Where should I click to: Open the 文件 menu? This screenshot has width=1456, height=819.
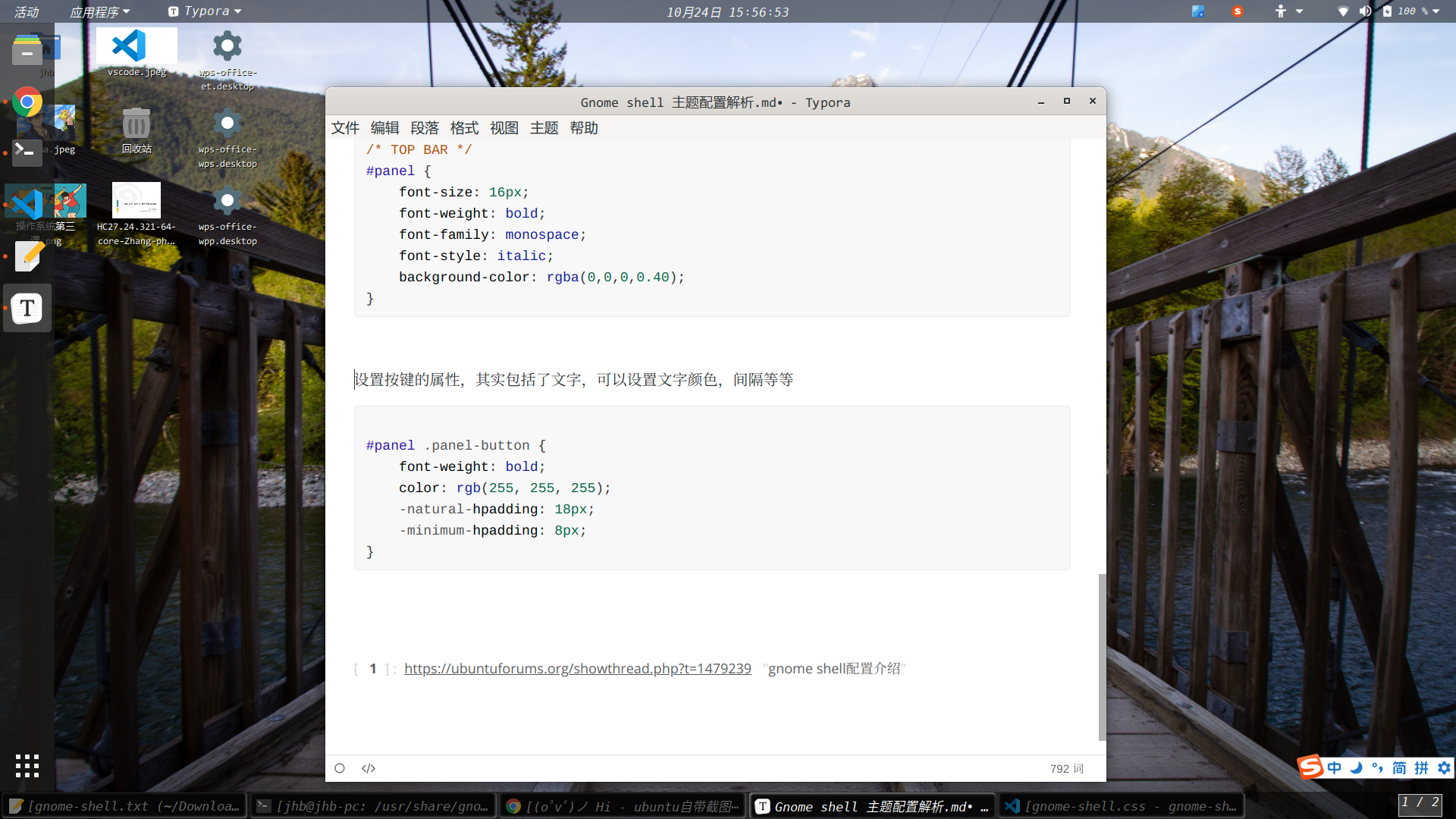click(345, 128)
